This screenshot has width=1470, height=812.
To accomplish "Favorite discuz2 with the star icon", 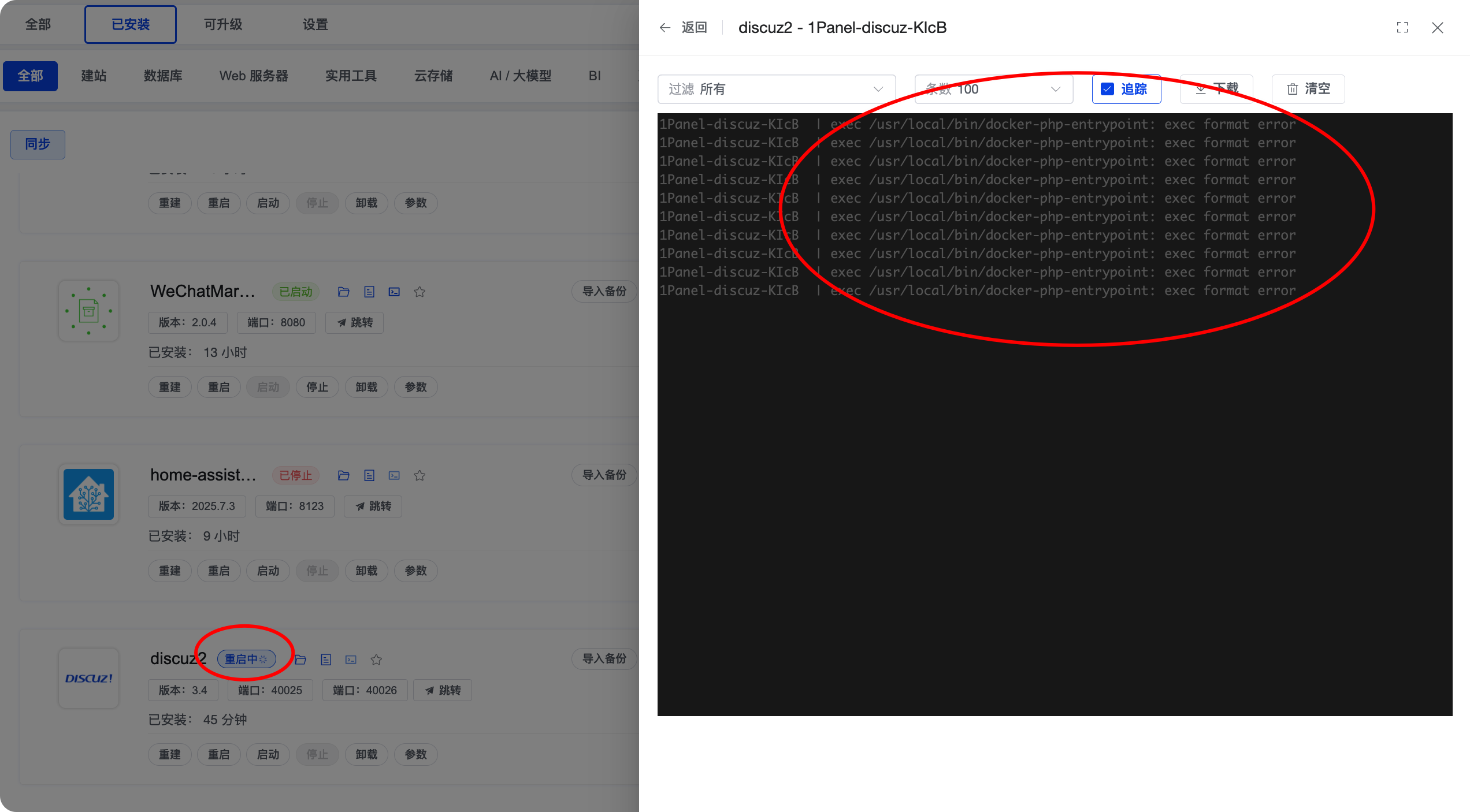I will coord(376,660).
